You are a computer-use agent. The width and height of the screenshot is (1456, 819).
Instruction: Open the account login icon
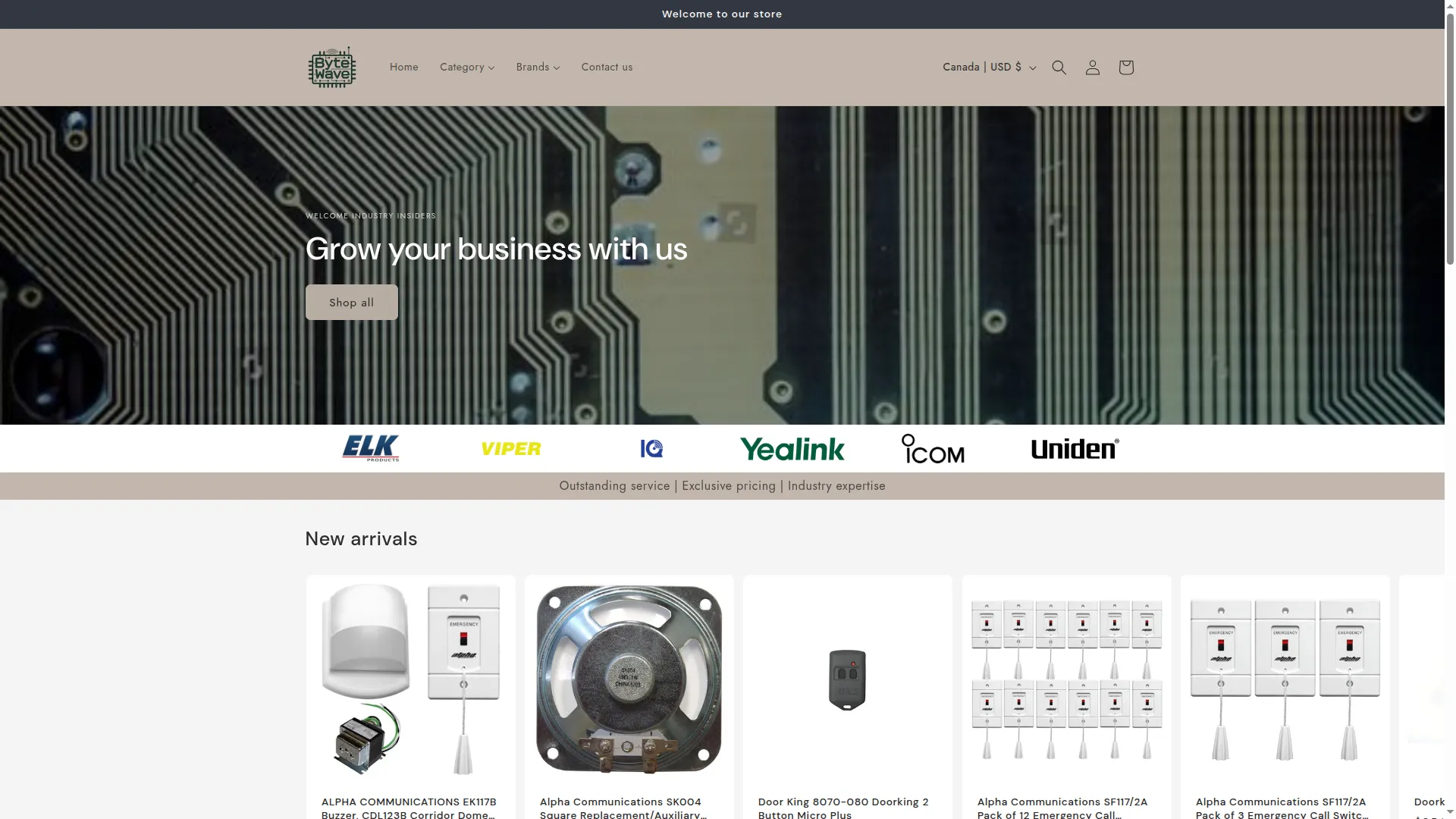point(1092,67)
